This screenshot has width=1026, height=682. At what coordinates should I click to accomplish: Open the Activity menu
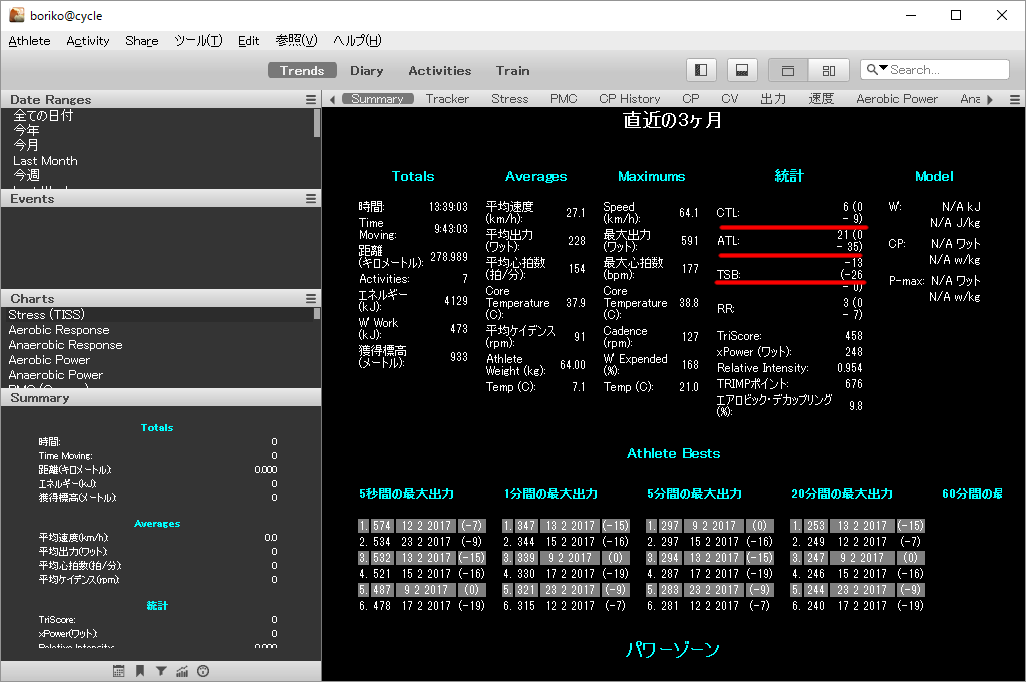(88, 41)
